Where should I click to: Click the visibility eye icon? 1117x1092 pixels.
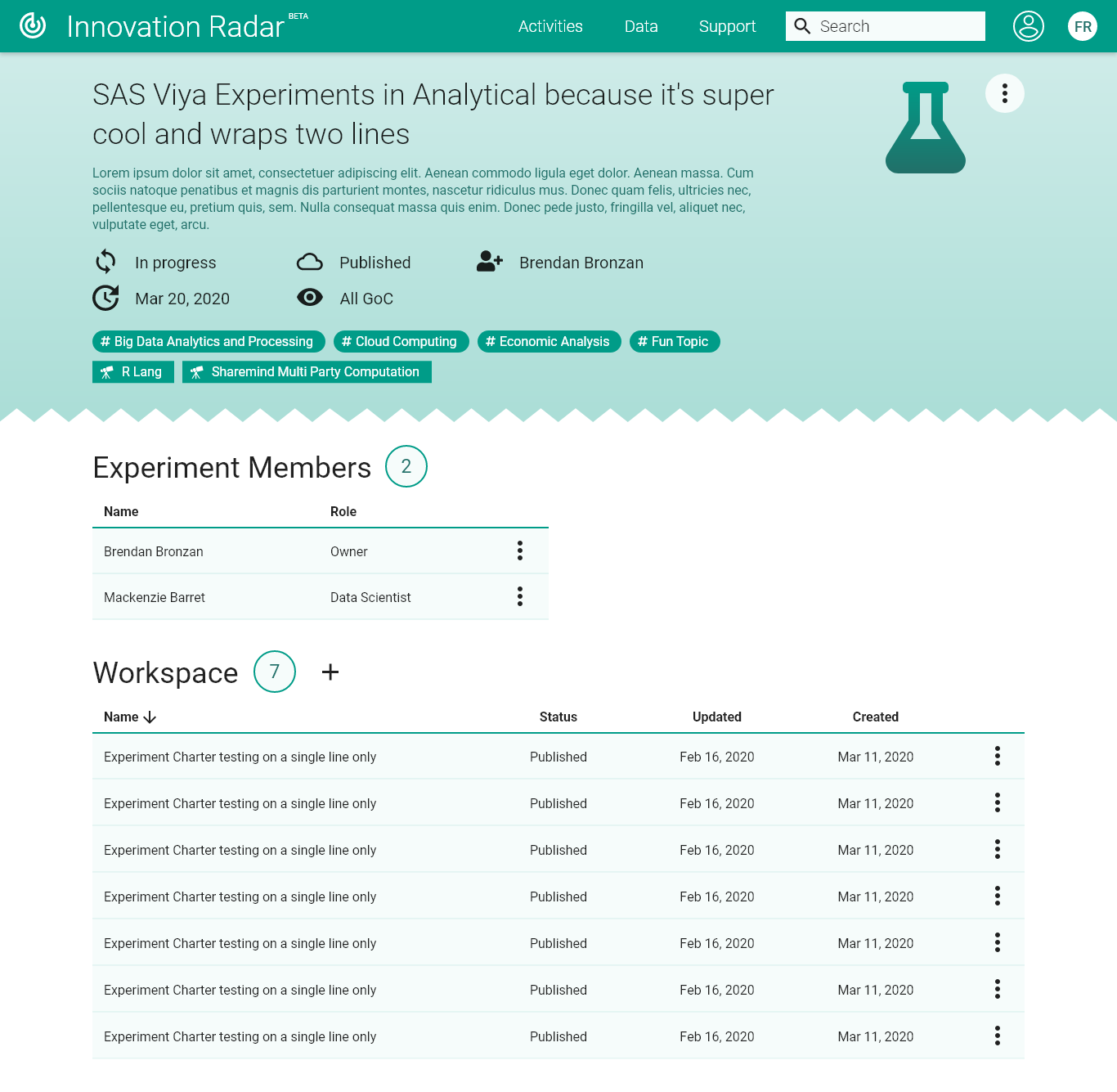click(x=310, y=297)
